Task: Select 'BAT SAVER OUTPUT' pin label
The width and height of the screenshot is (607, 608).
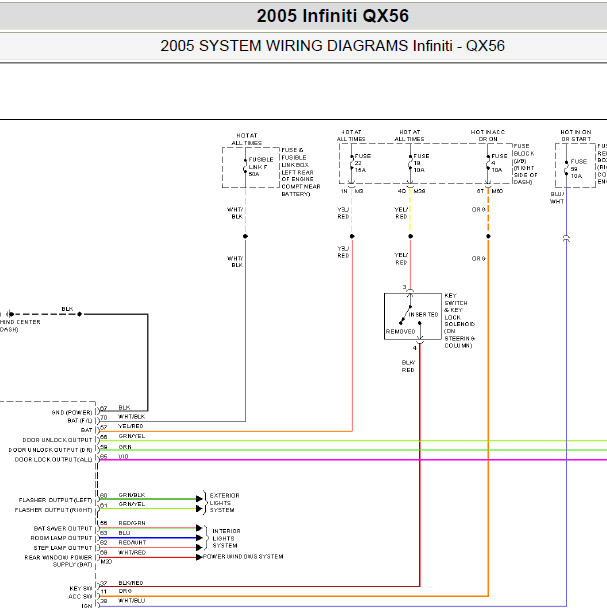Action: [63, 529]
